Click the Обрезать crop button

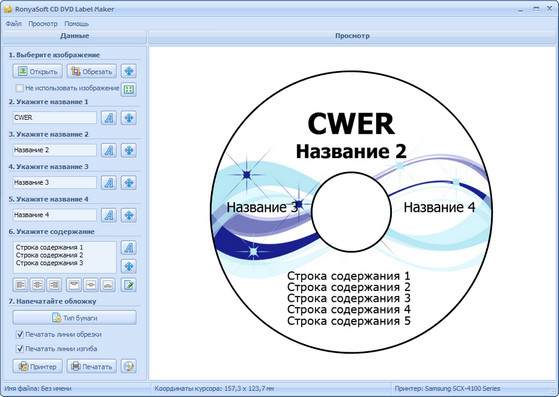click(92, 71)
